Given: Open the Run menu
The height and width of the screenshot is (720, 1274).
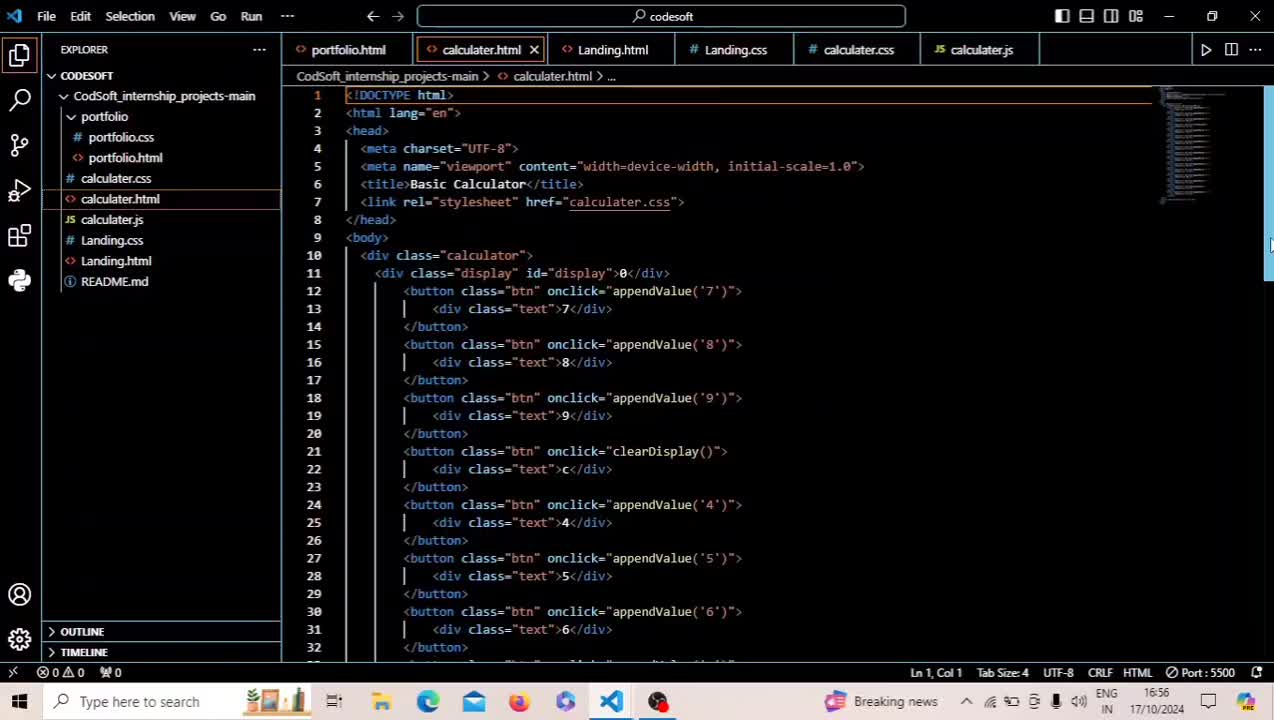Looking at the screenshot, I should click(x=251, y=16).
